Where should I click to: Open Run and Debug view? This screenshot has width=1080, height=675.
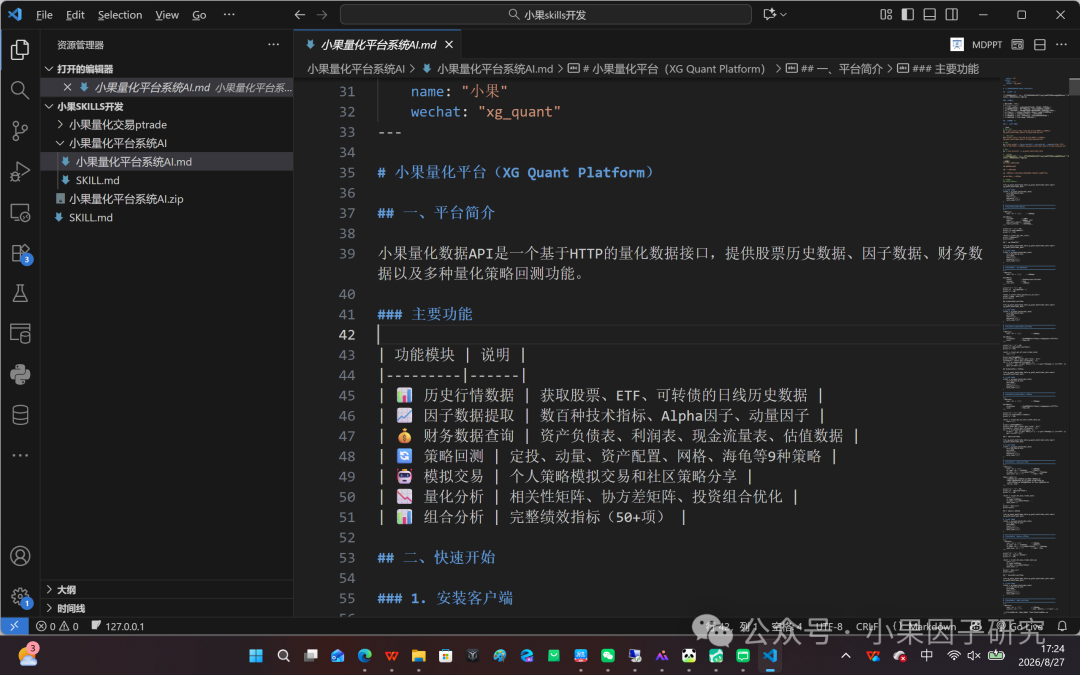pyautogui.click(x=20, y=172)
